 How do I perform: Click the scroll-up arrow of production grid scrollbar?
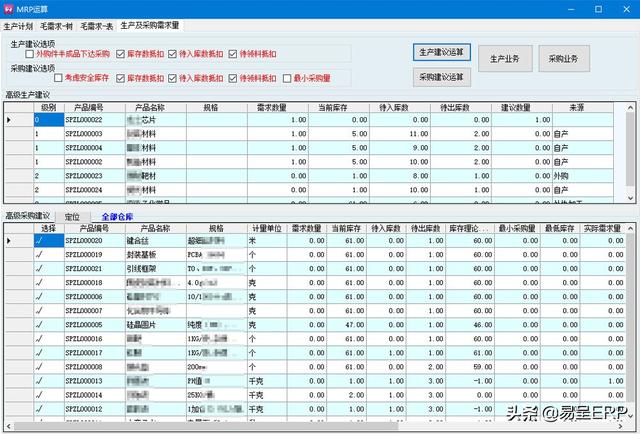coord(629,106)
